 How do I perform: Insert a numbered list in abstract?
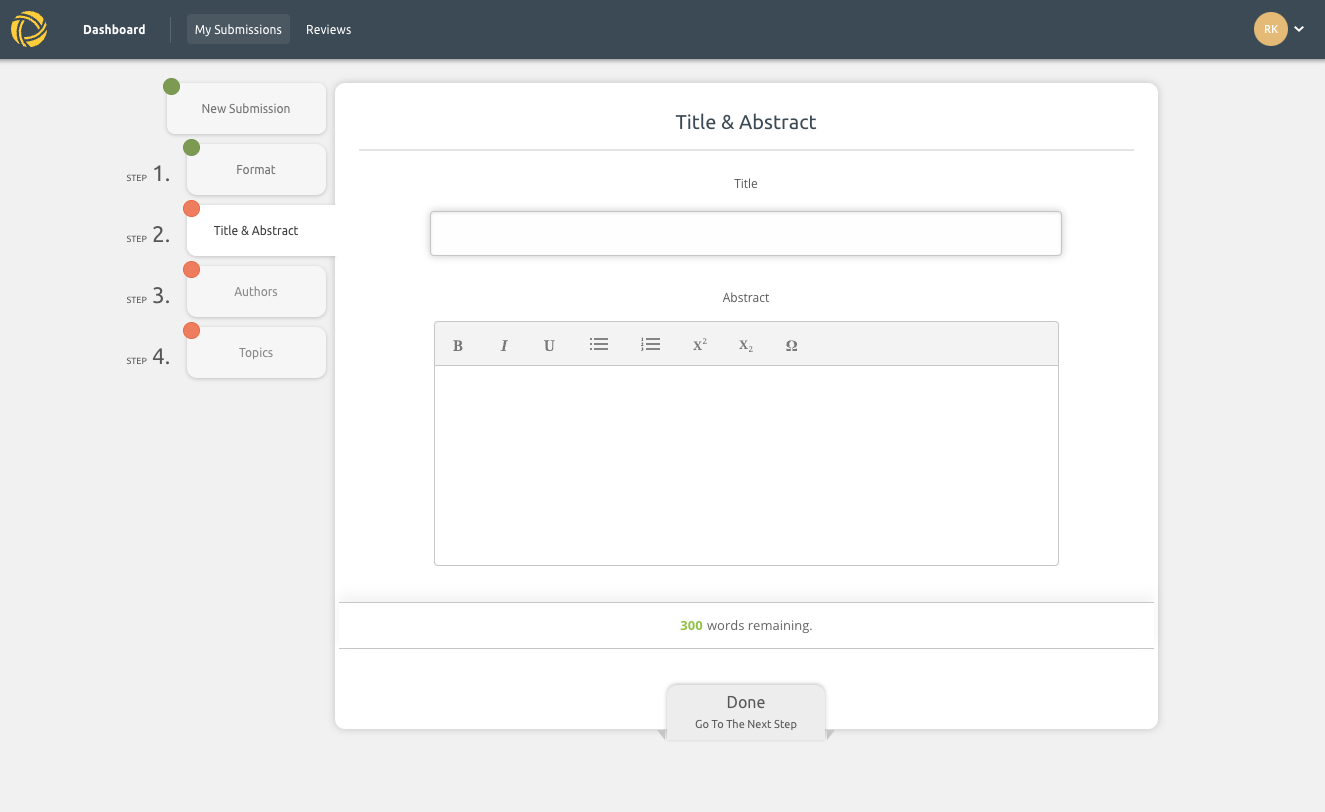tap(650, 345)
